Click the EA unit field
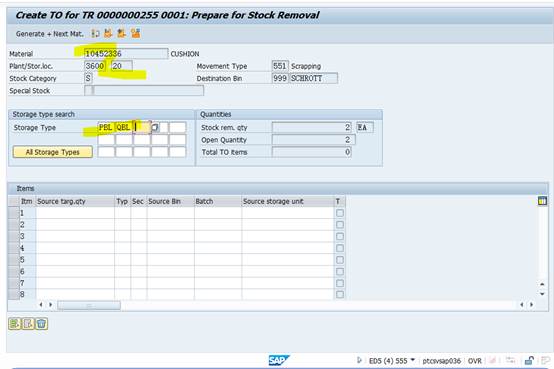554x369 pixels. (x=365, y=127)
